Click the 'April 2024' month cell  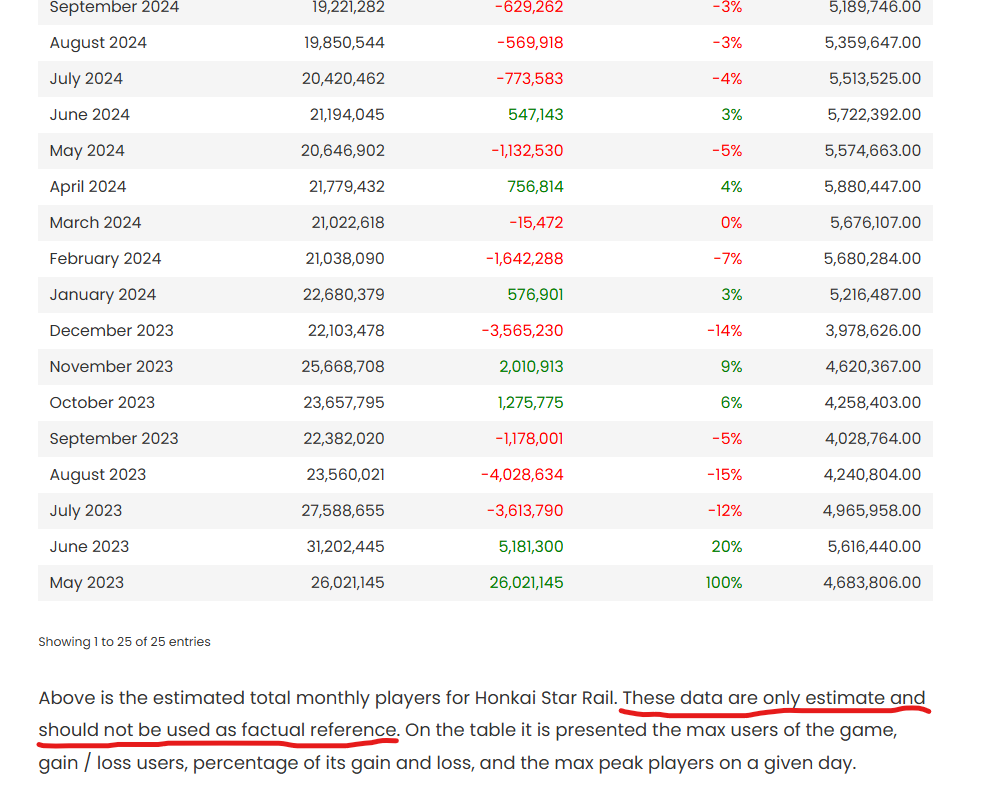coord(88,187)
